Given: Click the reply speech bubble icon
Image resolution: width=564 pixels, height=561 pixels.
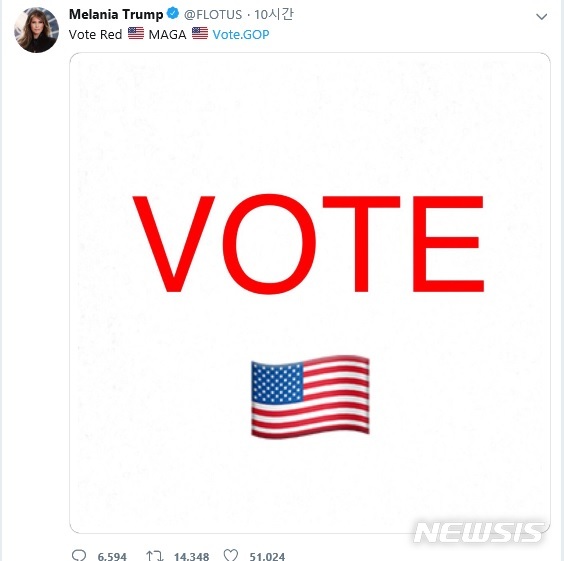Looking at the screenshot, I should (79, 555).
